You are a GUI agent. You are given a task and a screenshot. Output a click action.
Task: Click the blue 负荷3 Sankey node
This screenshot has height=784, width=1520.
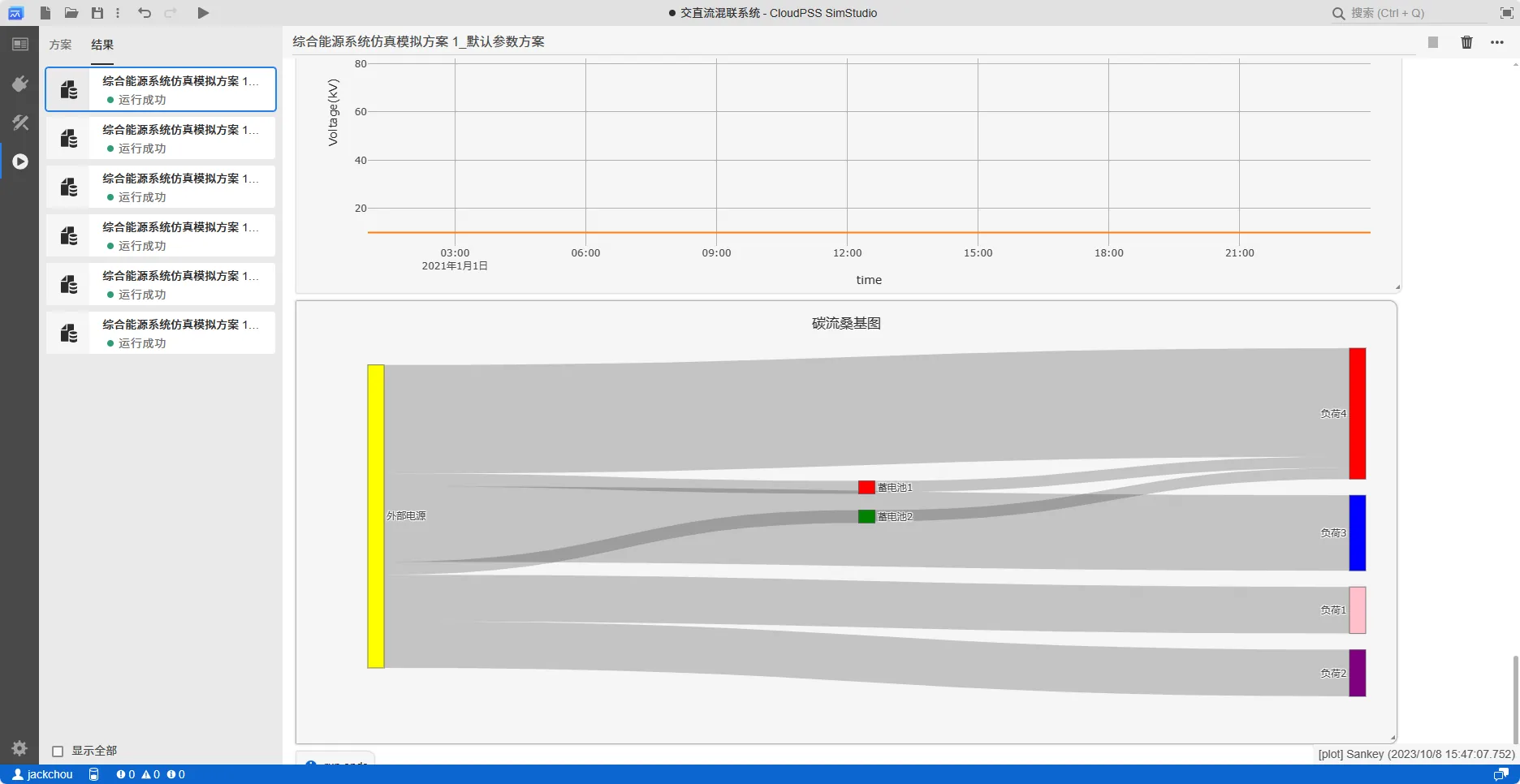click(1358, 533)
